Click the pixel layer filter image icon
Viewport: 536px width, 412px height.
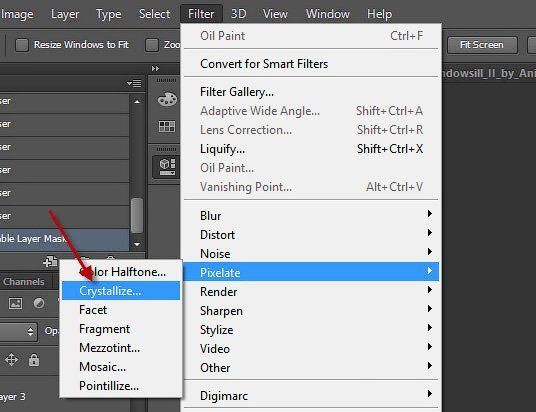15,303
